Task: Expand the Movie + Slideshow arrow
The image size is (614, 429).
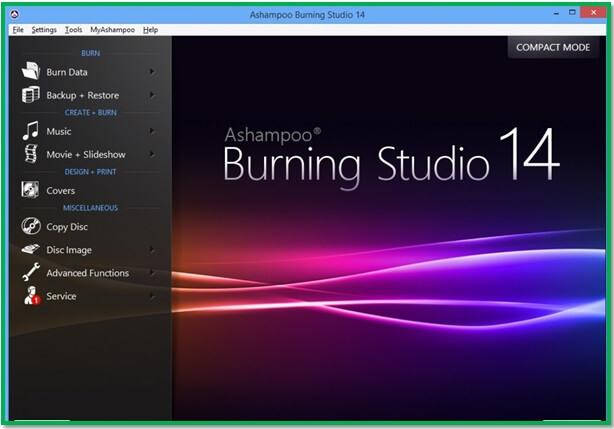Action: 152,154
